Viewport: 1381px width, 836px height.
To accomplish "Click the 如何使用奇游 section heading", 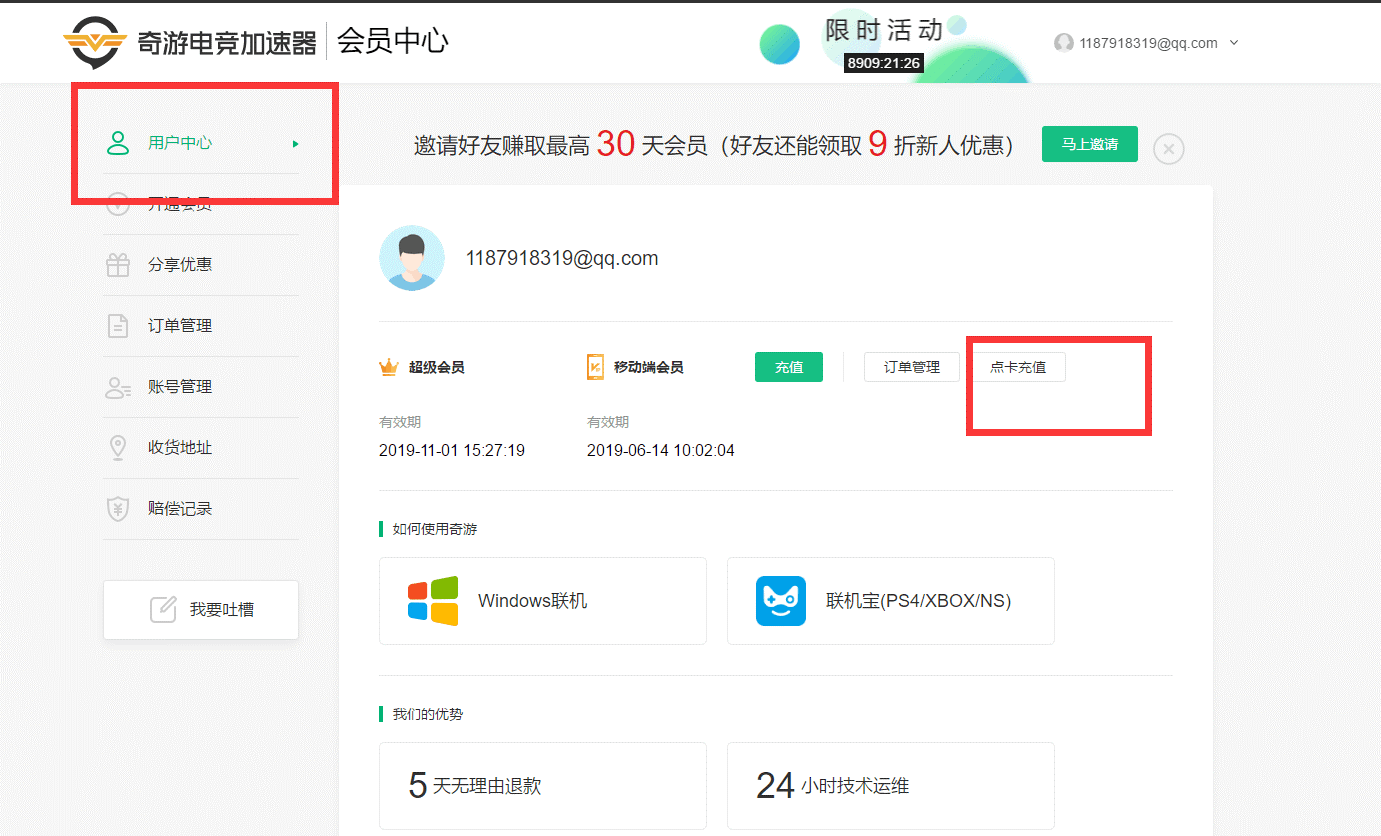I will (434, 529).
